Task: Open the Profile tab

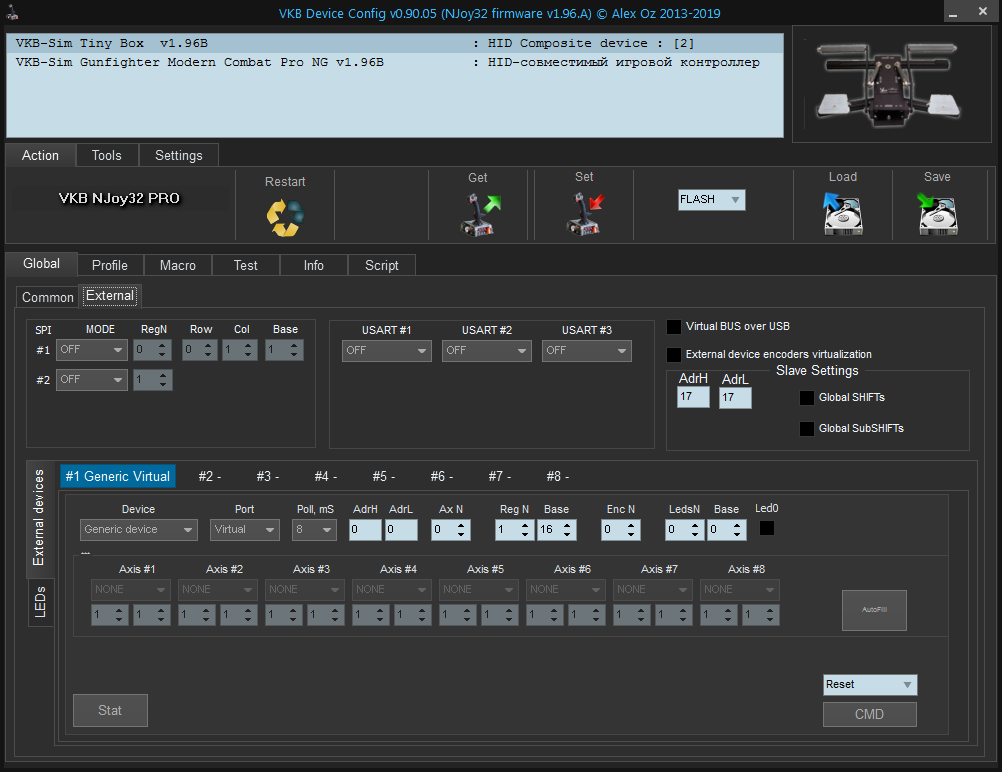Action: pos(110,265)
